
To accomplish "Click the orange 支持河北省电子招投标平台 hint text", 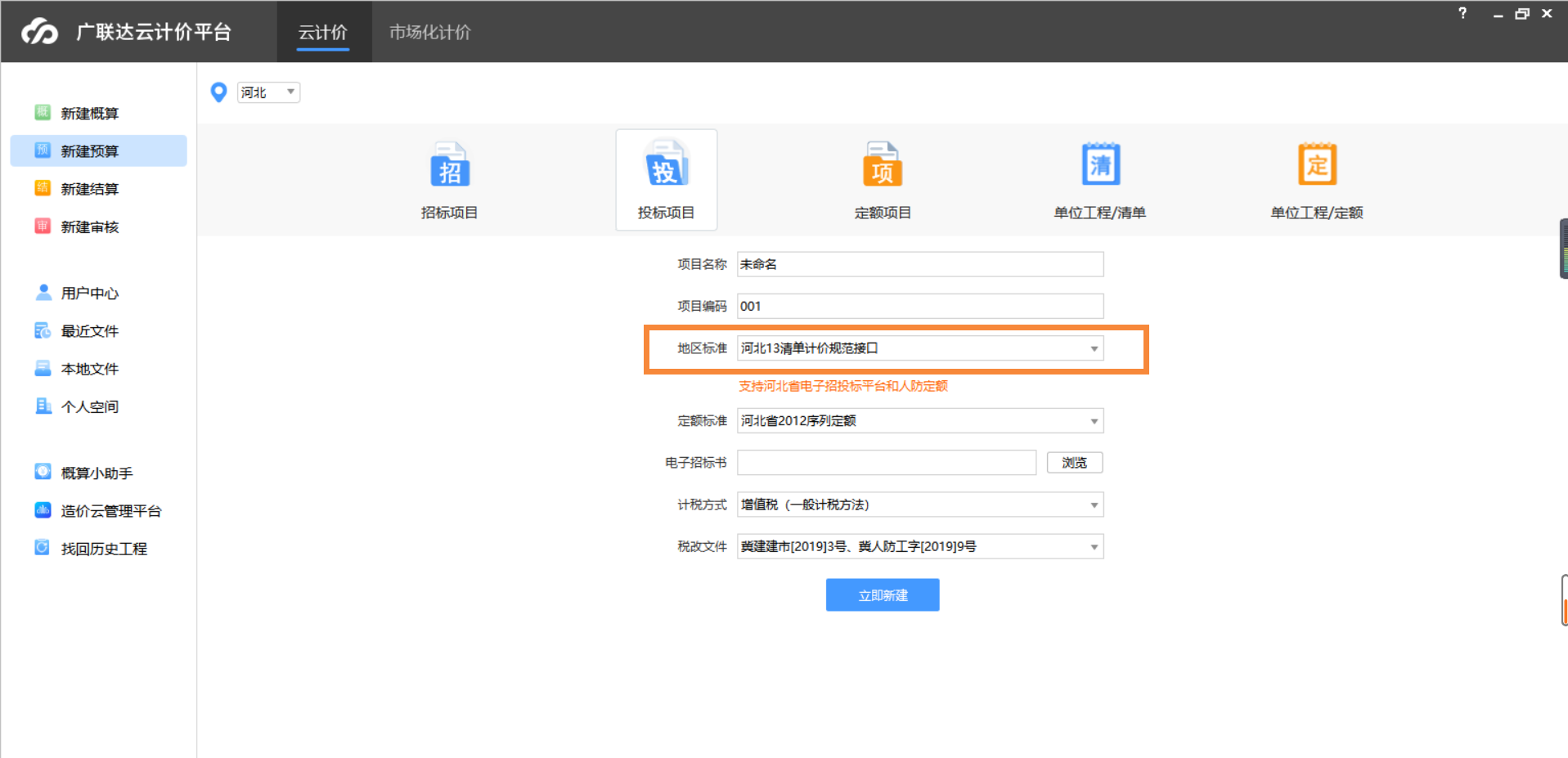I will [x=843, y=386].
